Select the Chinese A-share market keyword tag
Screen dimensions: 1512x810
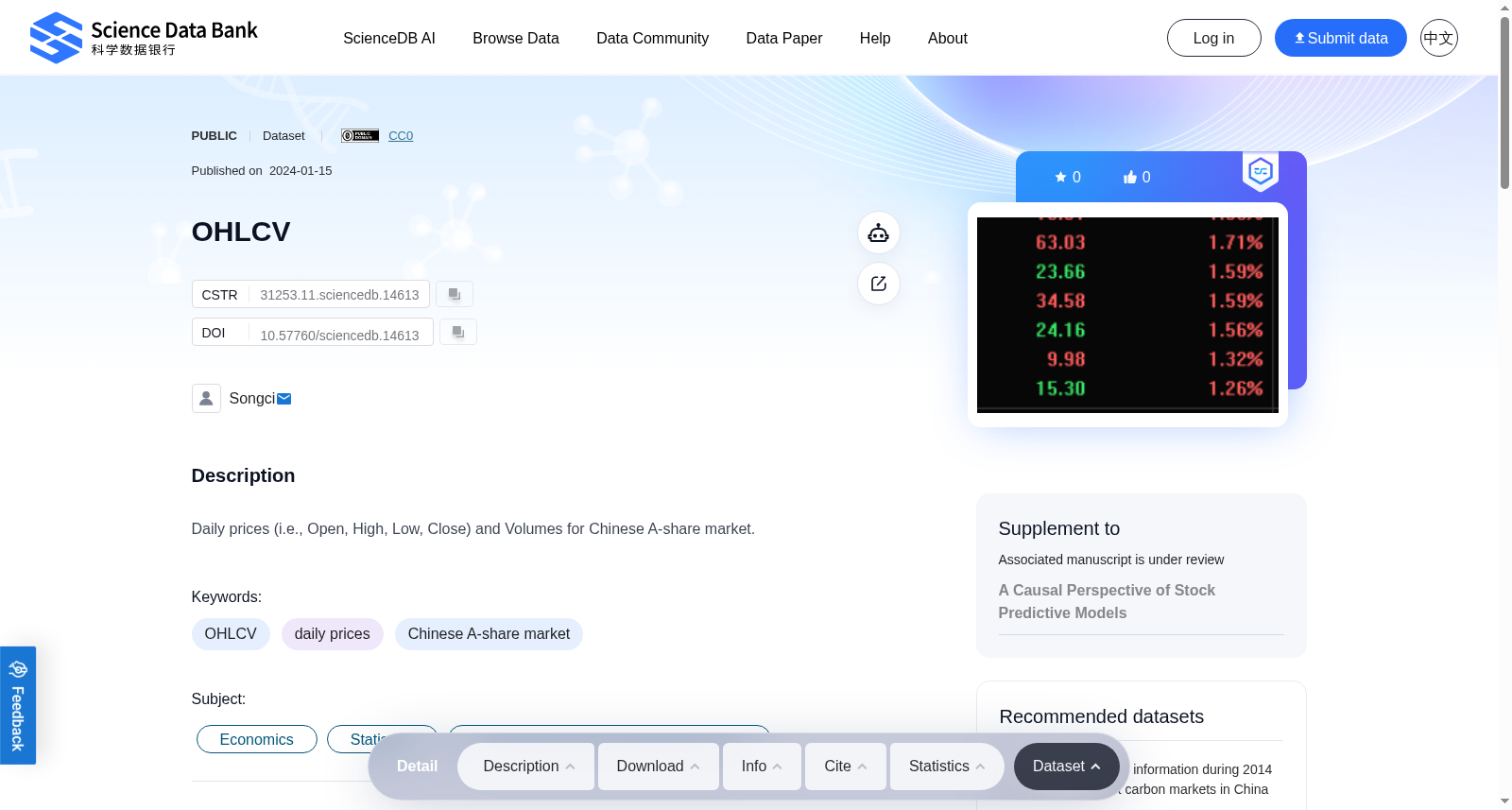(489, 634)
